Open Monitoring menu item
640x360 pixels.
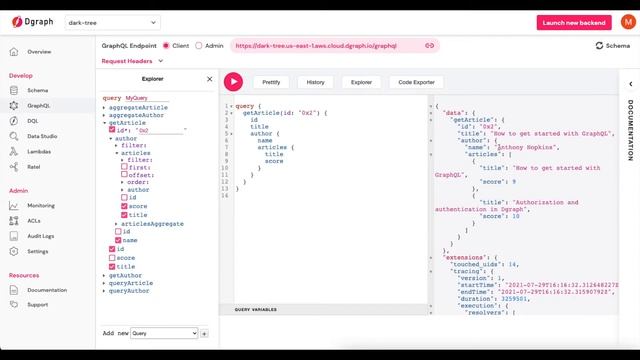(41, 206)
